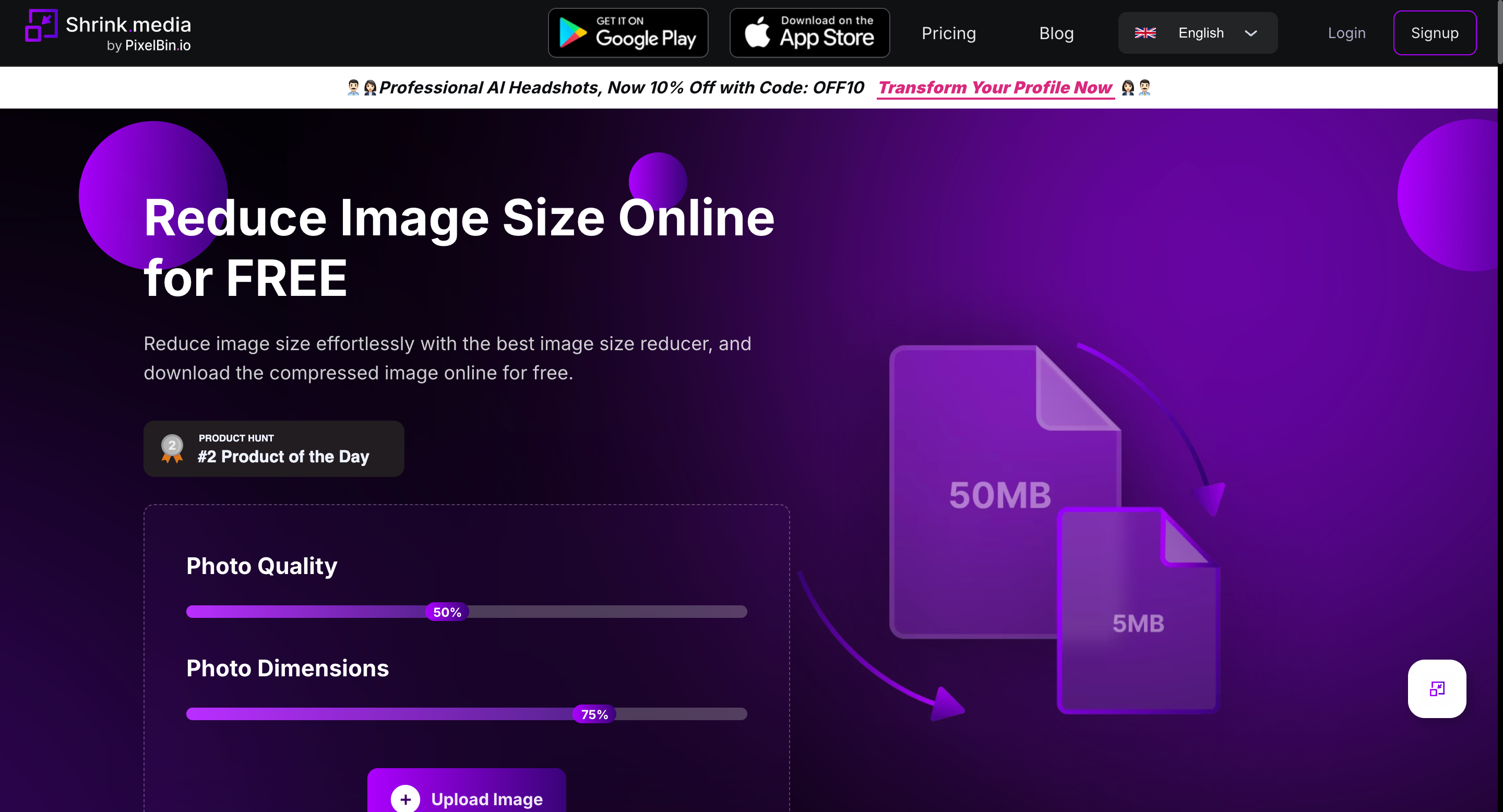Click the Login link
Image resolution: width=1503 pixels, height=812 pixels.
[1346, 33]
